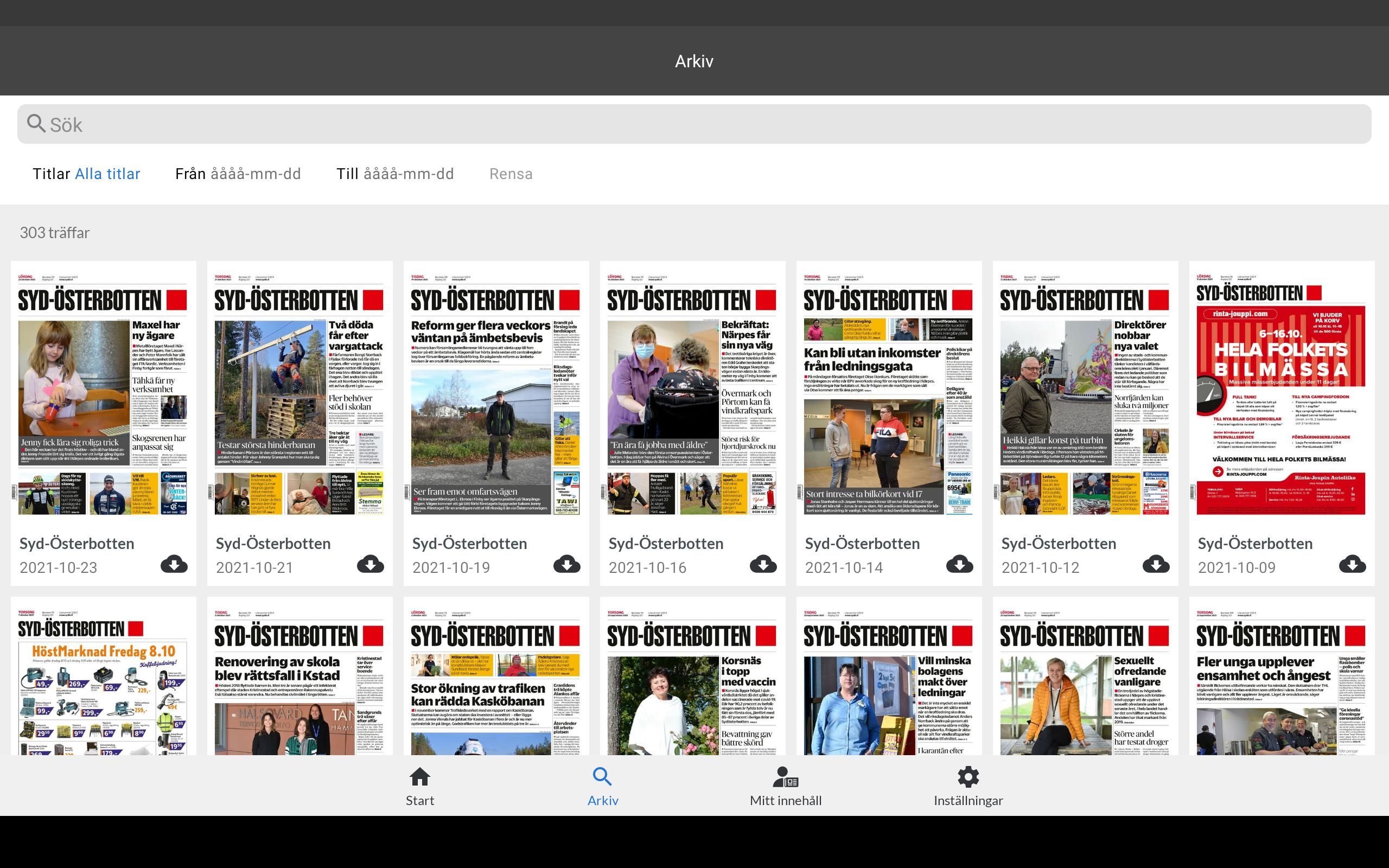This screenshot has height=868, width=1389.
Task: Switch to the Start tab
Action: [x=419, y=787]
